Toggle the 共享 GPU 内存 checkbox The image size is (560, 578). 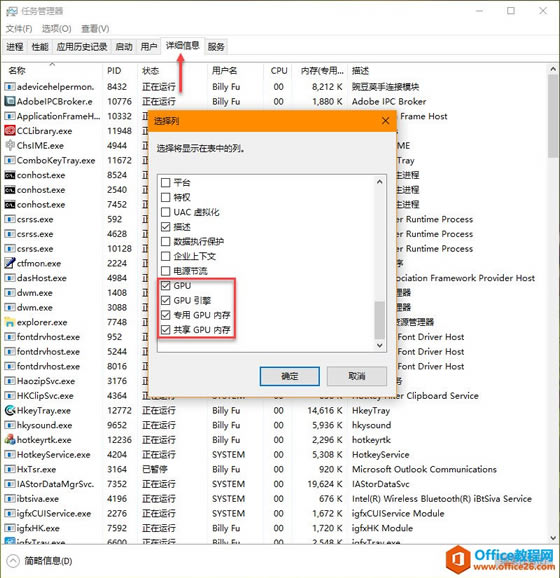[166, 330]
